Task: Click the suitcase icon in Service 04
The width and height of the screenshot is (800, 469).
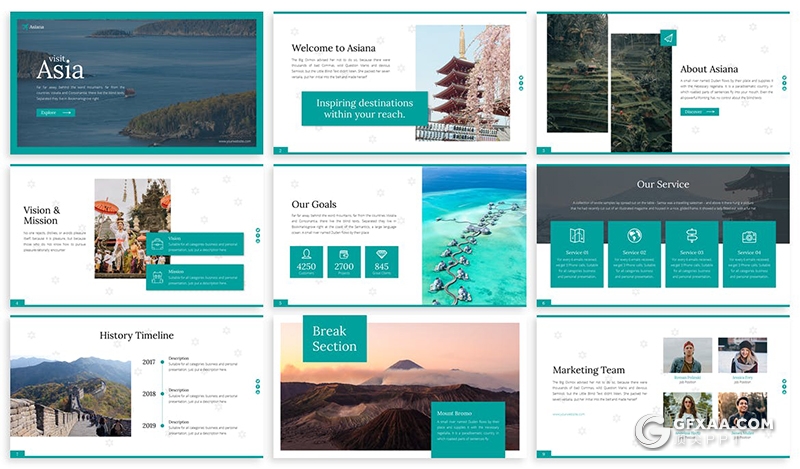Action: pos(749,236)
